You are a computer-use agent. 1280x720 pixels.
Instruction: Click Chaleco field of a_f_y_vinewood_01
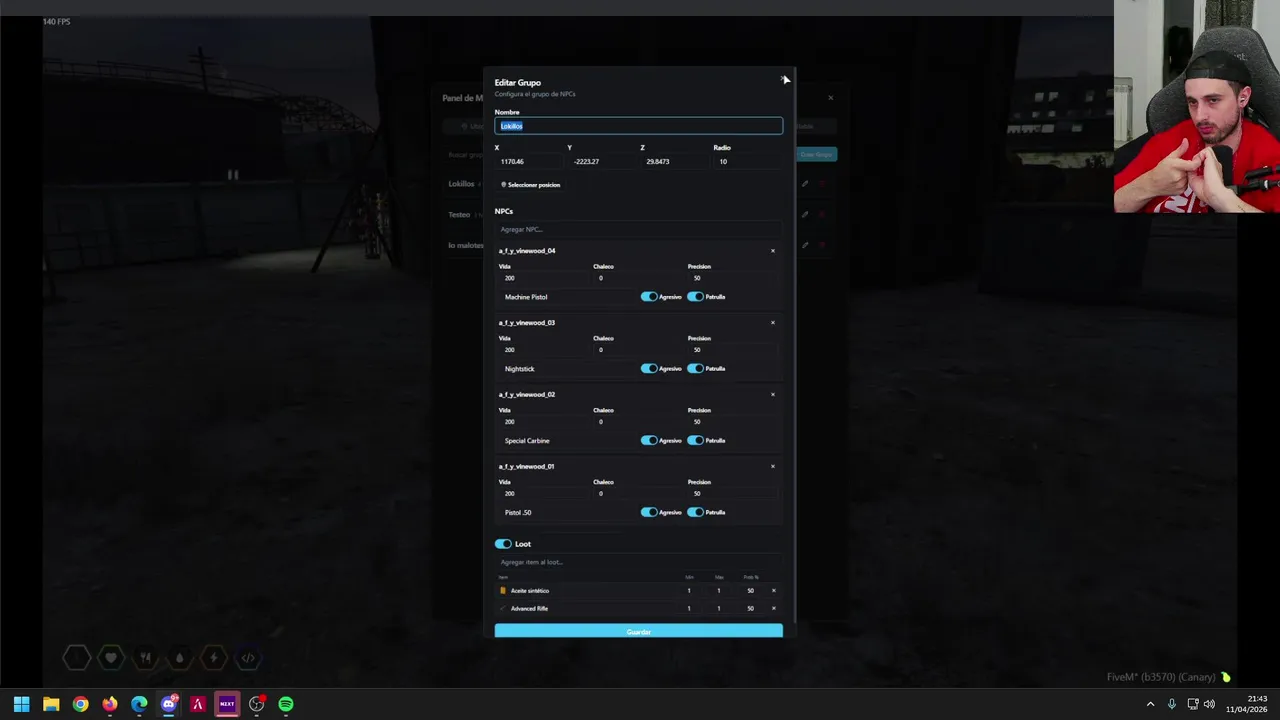(x=637, y=494)
